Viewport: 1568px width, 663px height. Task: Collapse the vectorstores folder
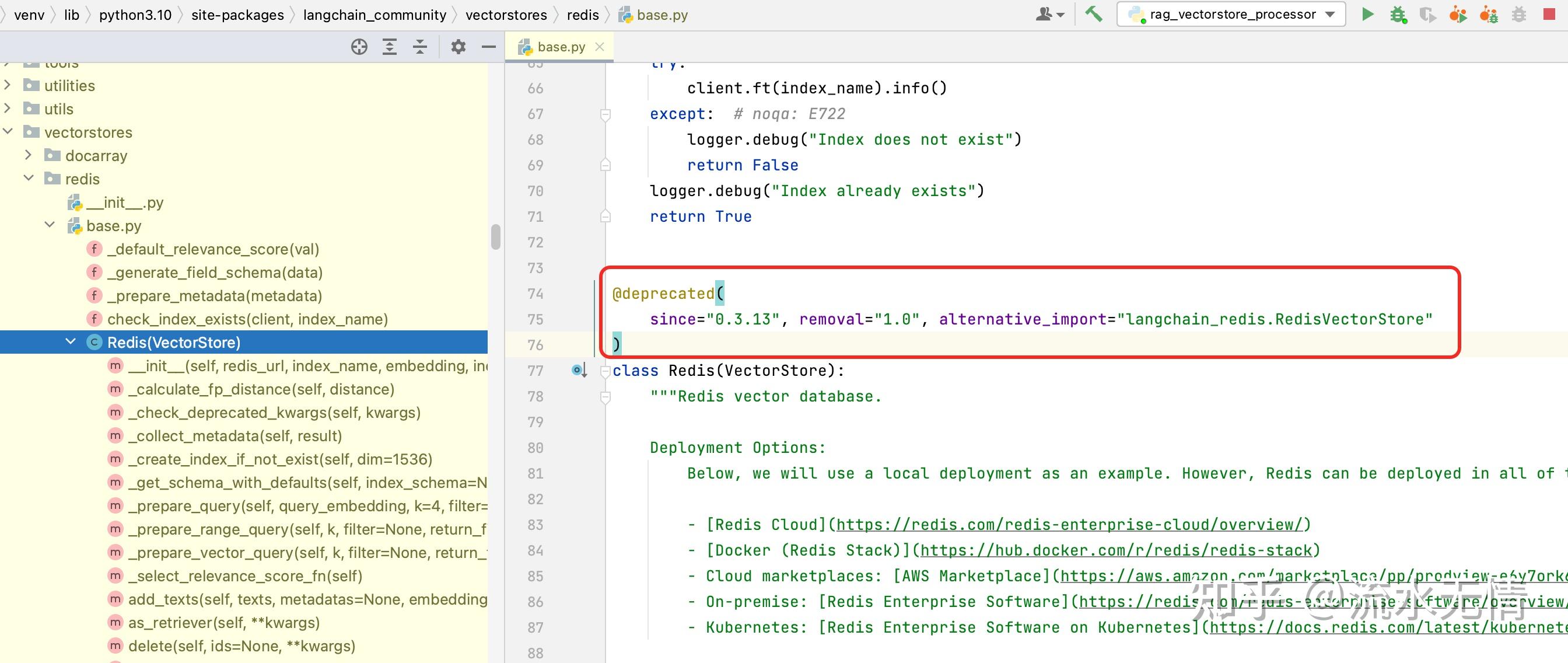9,132
